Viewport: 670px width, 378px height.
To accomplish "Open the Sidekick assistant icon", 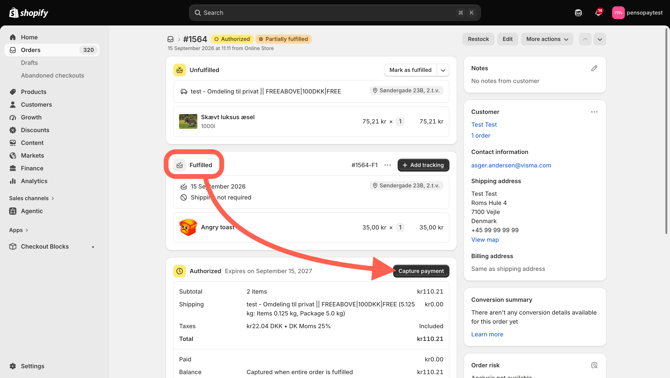I will coord(578,13).
